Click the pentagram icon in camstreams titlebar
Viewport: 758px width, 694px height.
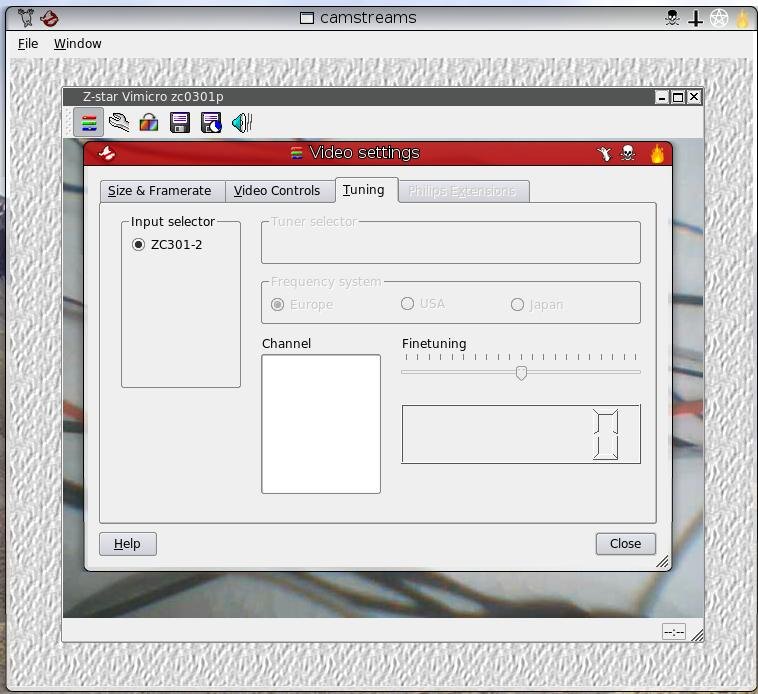pyautogui.click(x=719, y=18)
